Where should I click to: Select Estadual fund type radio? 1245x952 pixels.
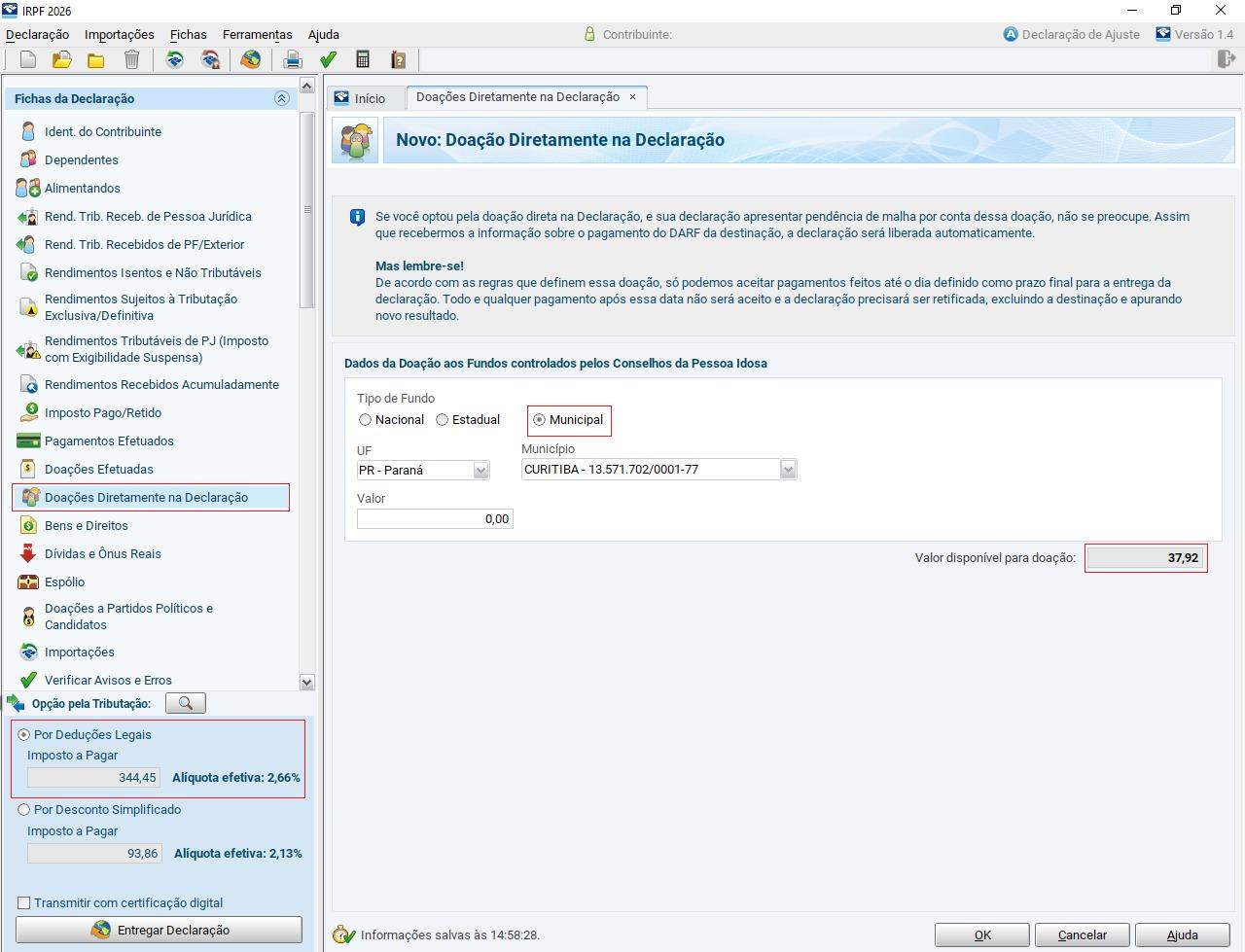(443, 420)
